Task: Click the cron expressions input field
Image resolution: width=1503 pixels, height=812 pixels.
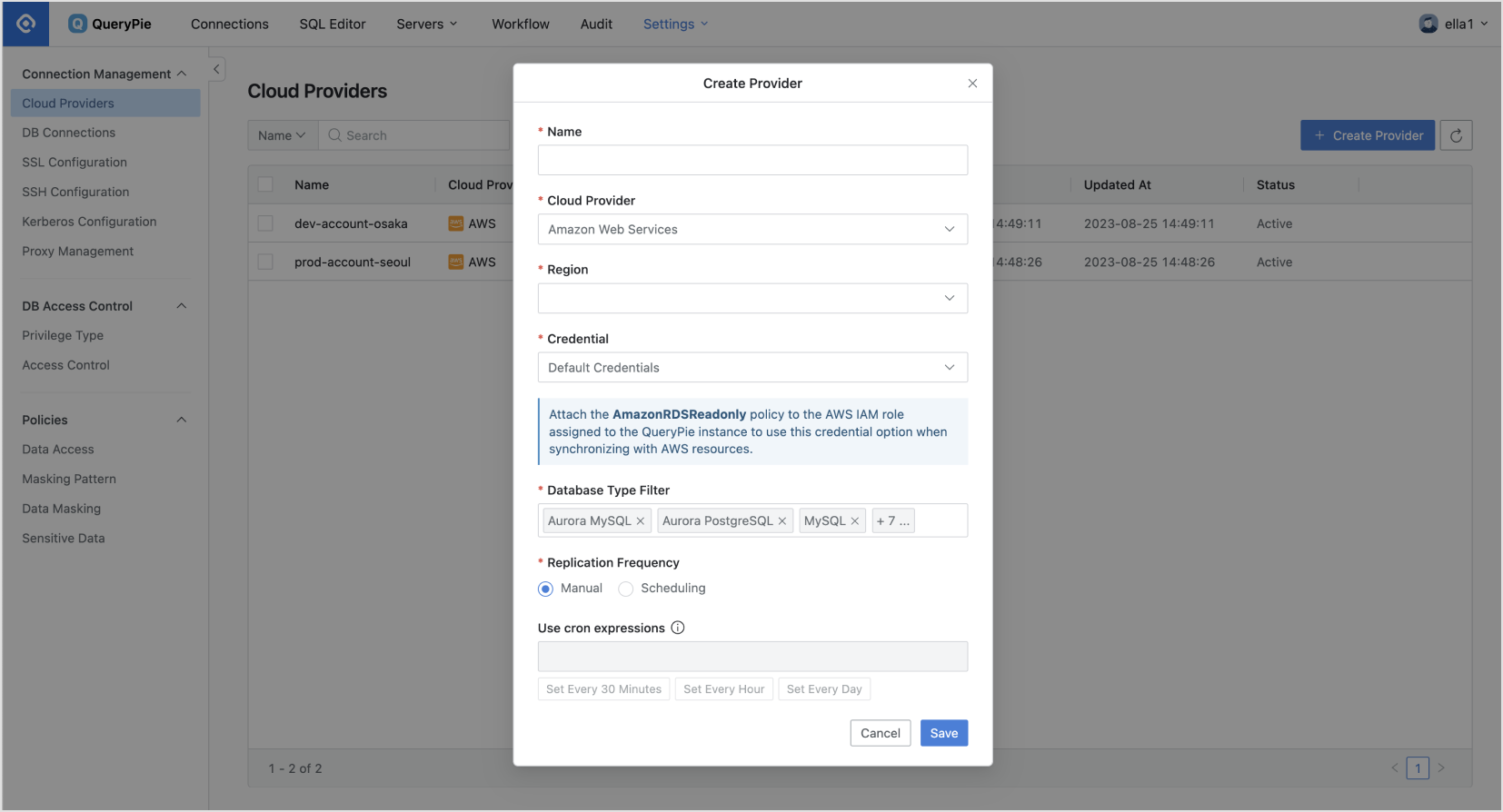Action: pyautogui.click(x=752, y=657)
